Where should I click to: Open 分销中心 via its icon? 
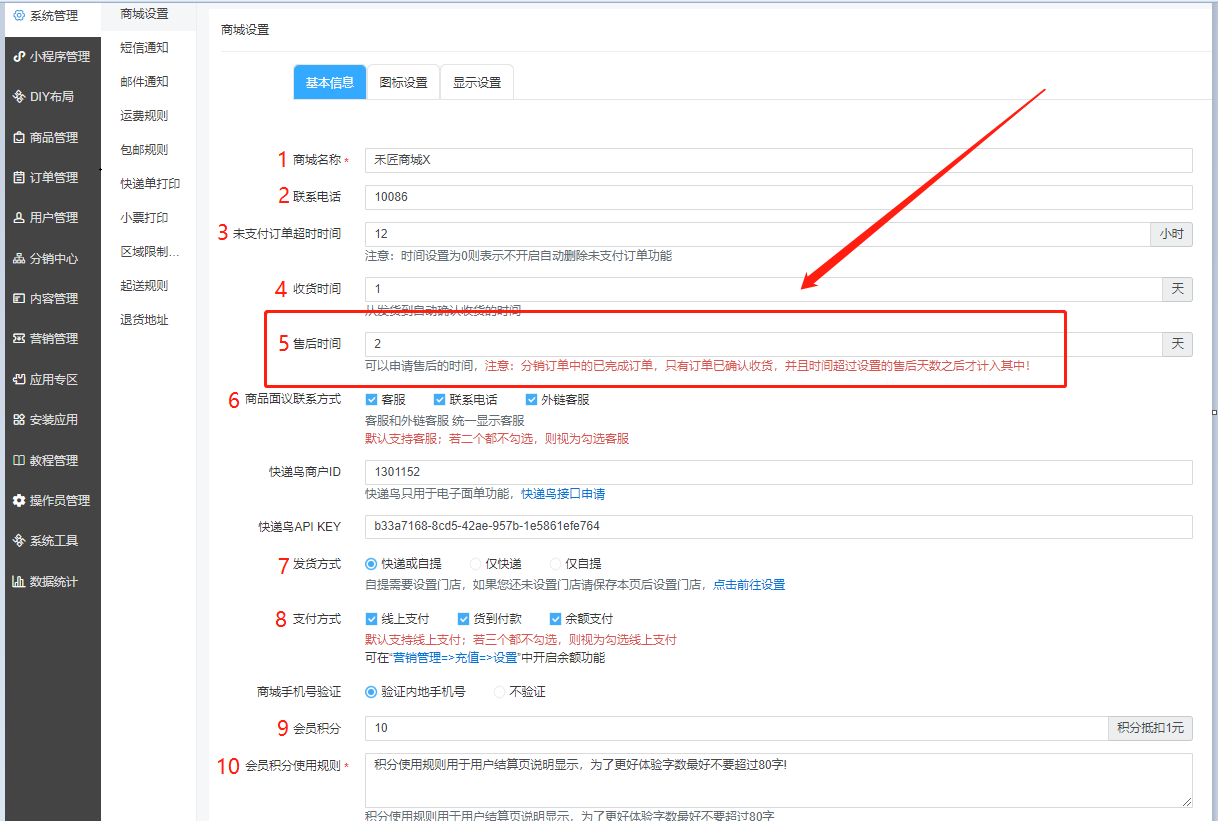click(x=18, y=259)
